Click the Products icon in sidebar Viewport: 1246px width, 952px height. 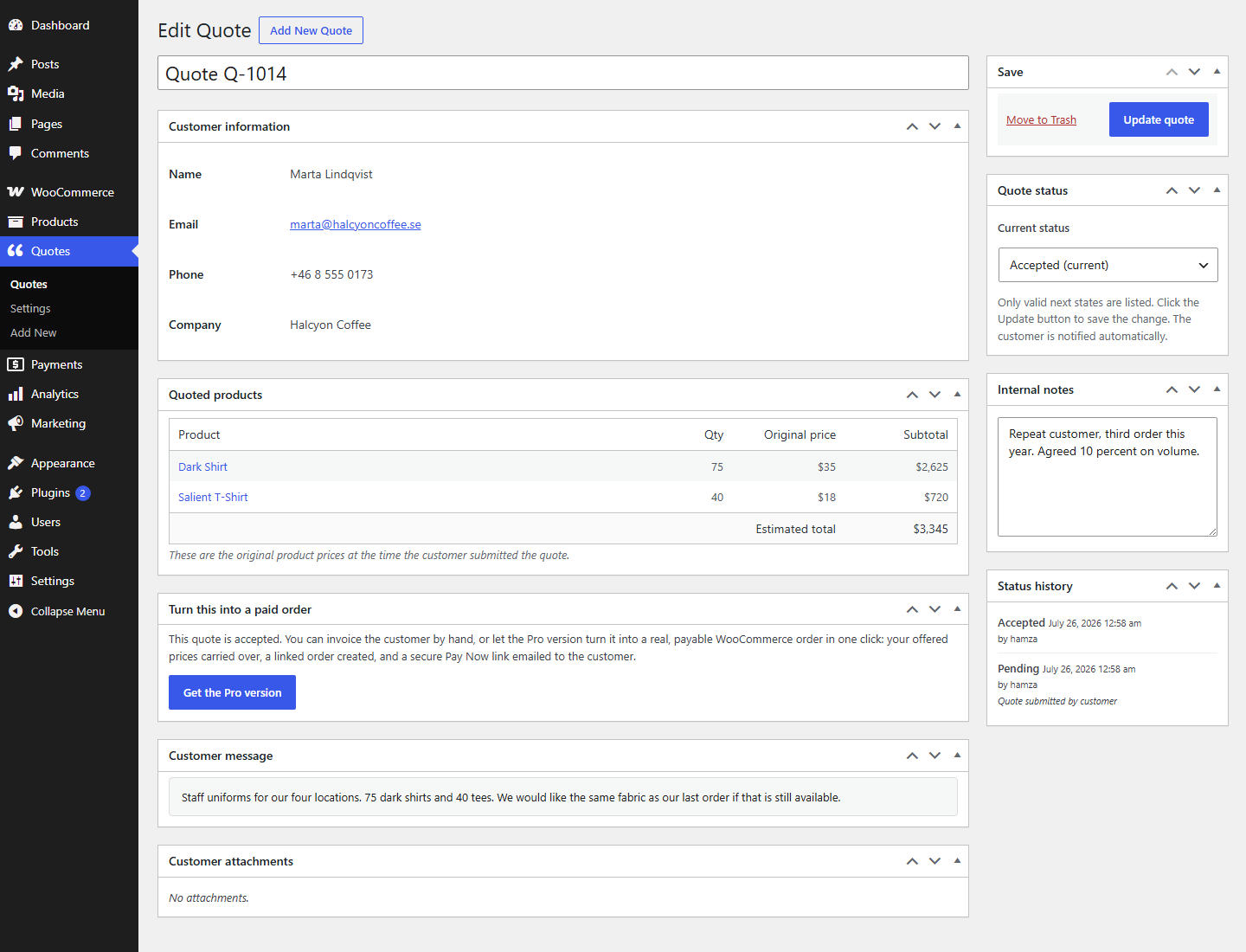click(16, 222)
